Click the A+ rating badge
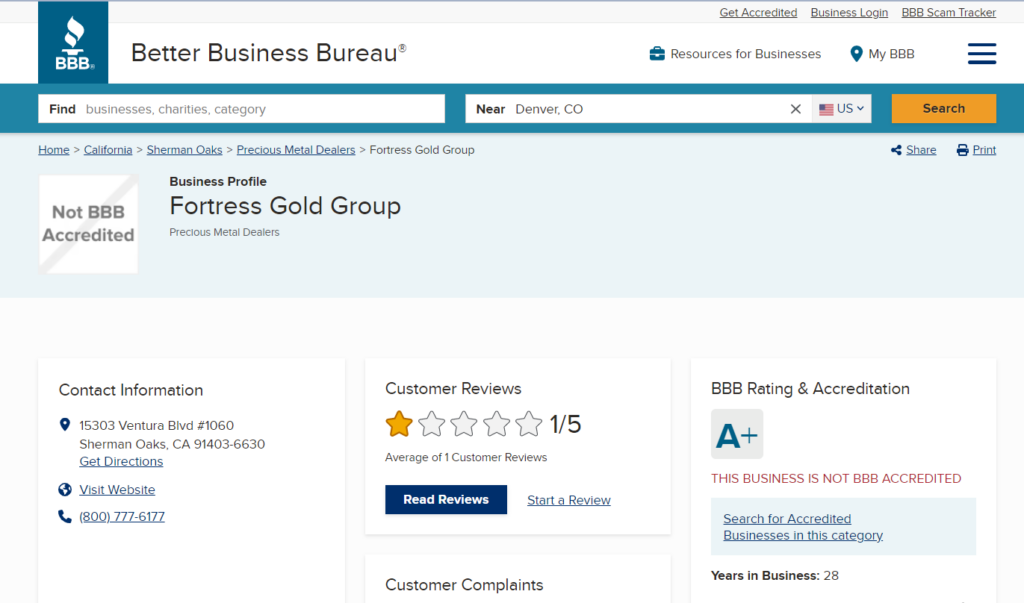Viewport: 1024px width, 603px height. tap(737, 434)
